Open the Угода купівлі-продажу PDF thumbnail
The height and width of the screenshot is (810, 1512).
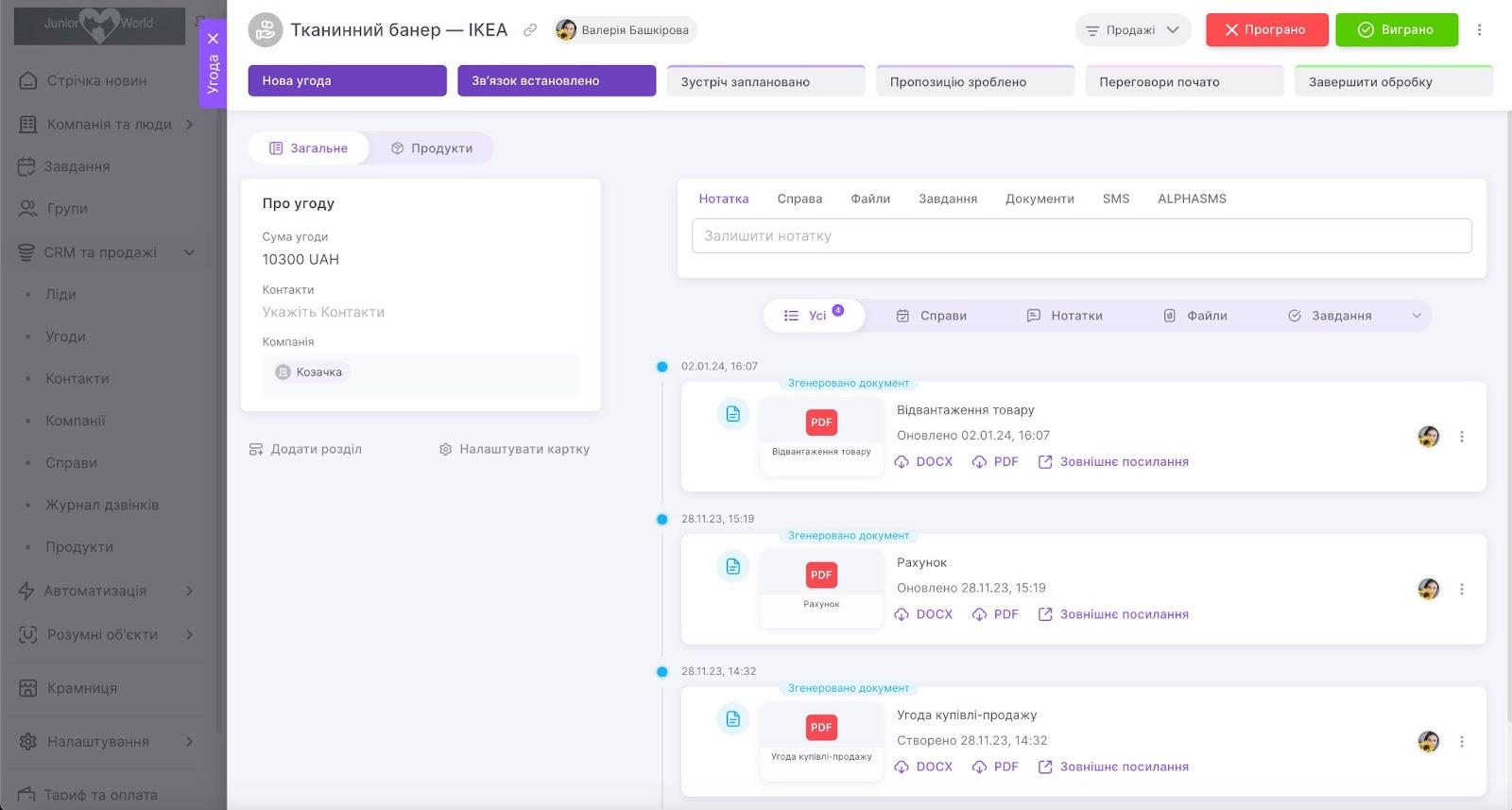[821, 740]
